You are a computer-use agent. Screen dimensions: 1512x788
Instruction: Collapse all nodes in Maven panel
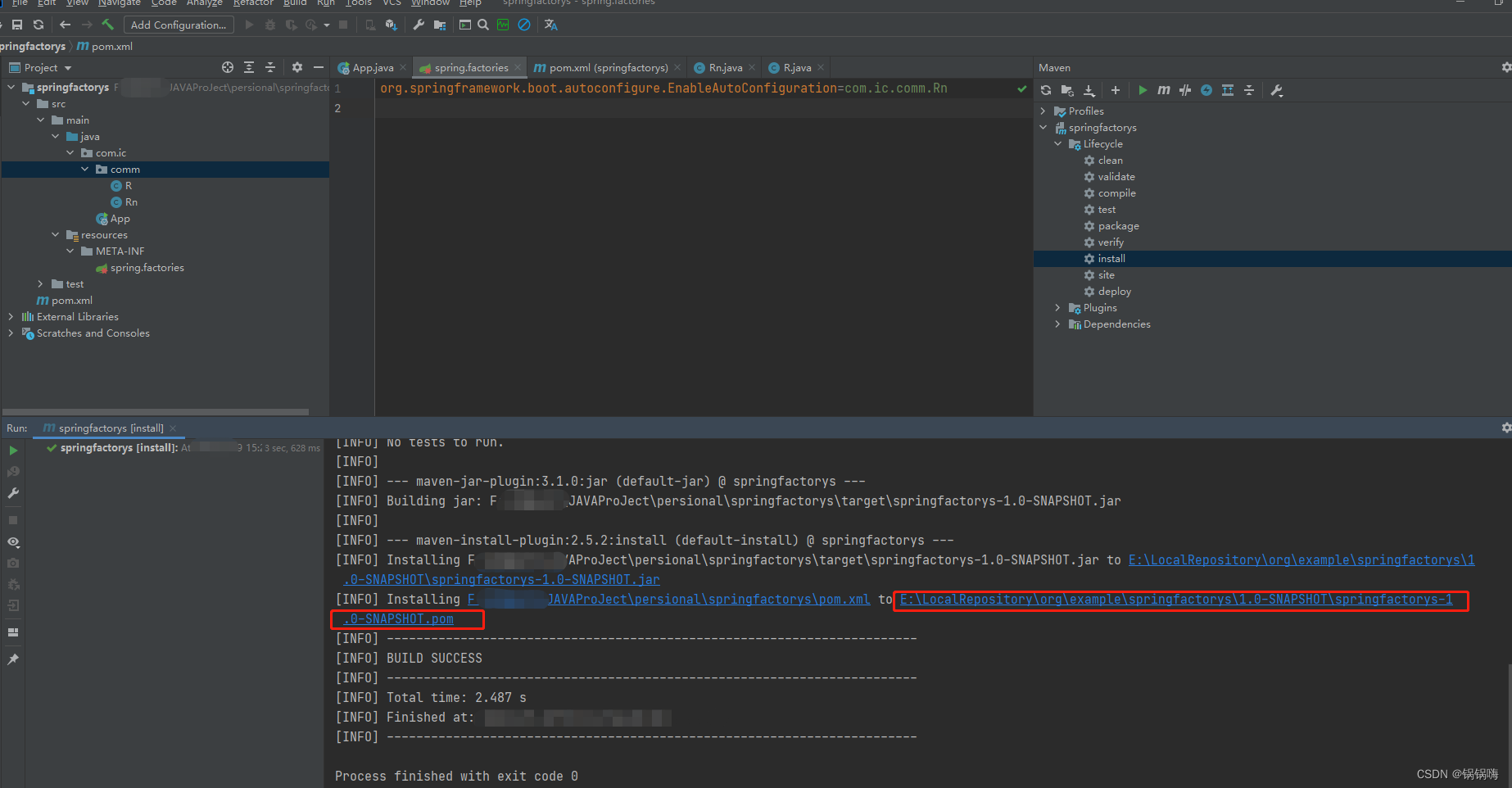pos(1249,90)
